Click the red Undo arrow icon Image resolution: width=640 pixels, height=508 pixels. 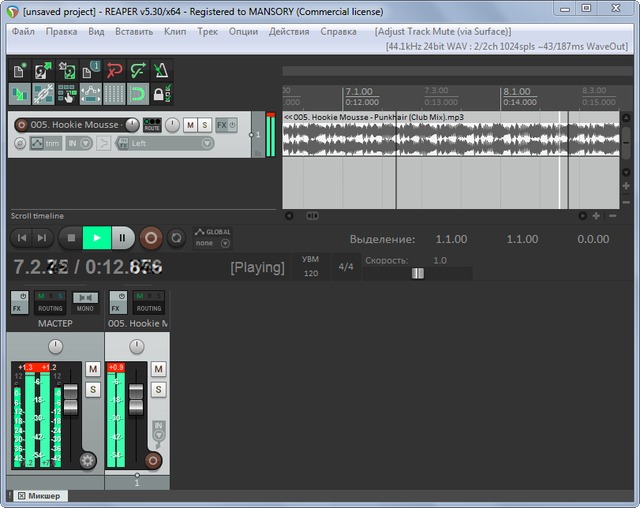[114, 71]
